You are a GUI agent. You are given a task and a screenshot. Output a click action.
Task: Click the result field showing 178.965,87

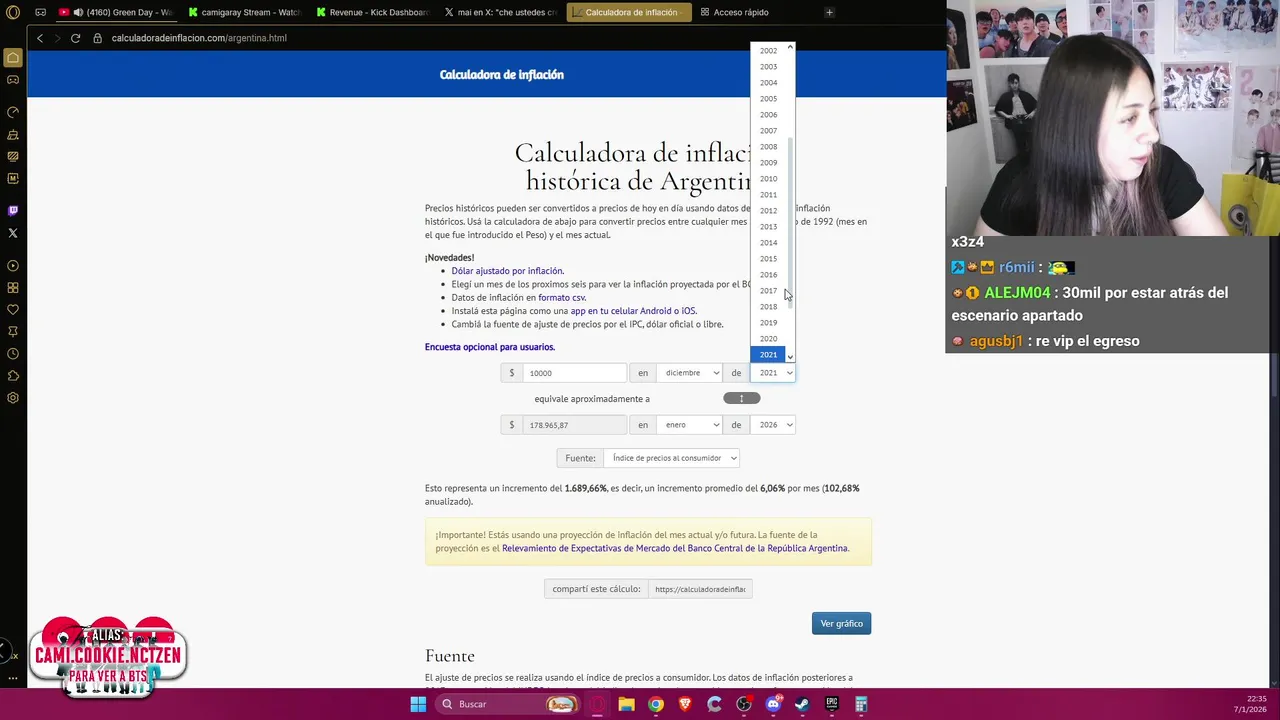point(574,425)
